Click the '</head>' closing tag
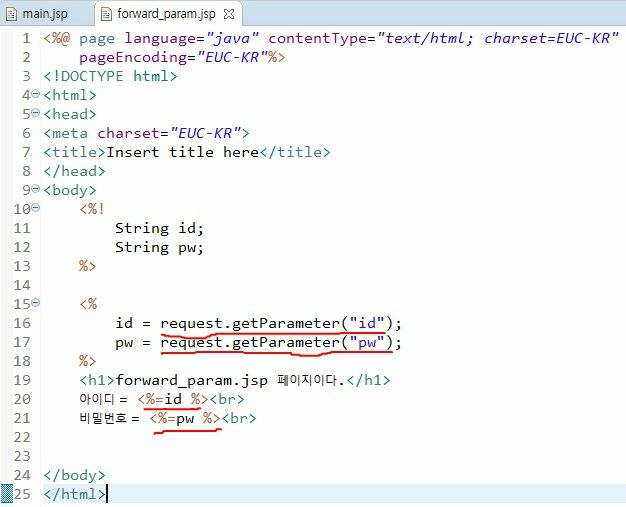 [x=74, y=171]
